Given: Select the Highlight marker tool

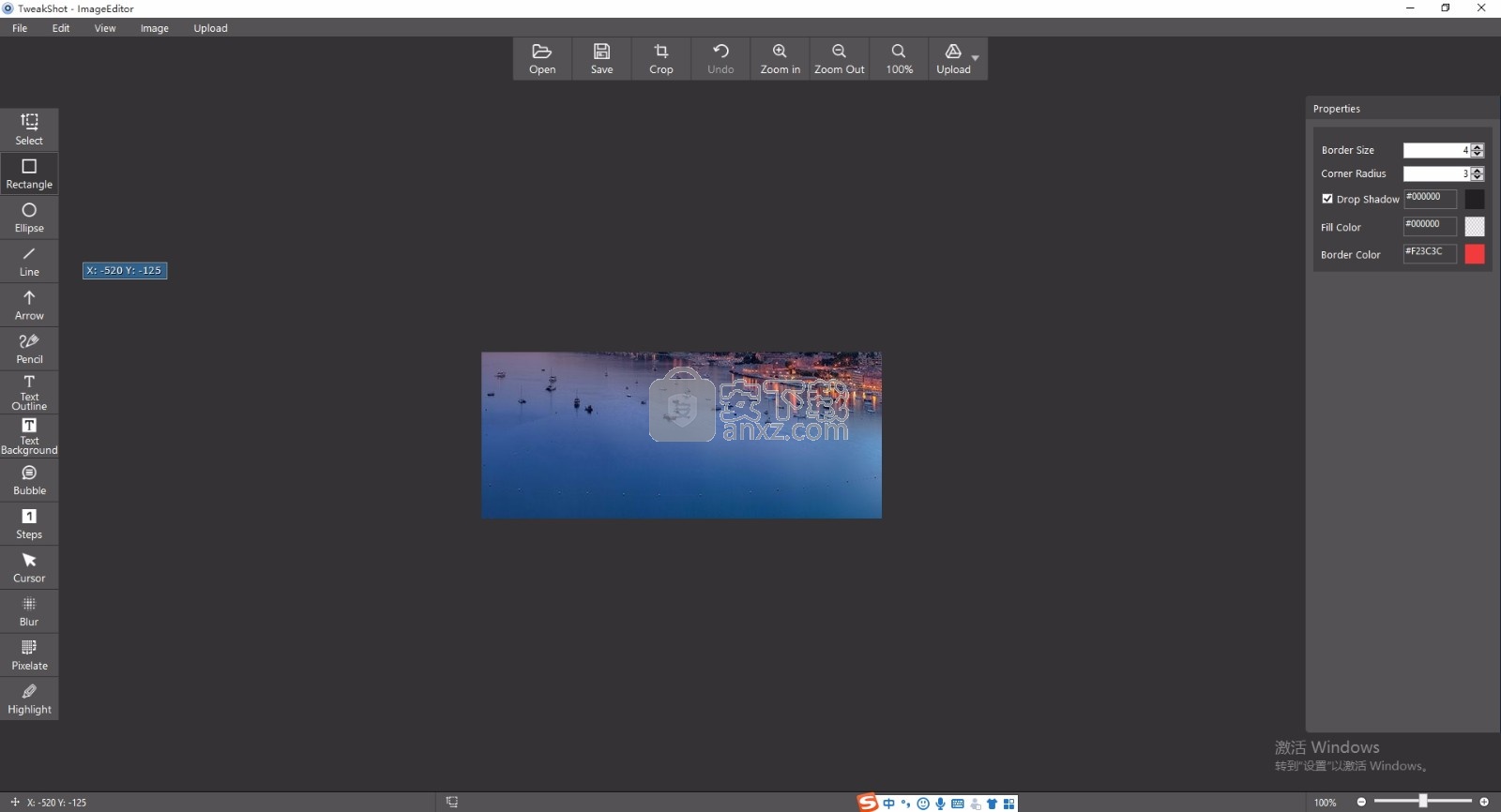Looking at the screenshot, I should 29,699.
